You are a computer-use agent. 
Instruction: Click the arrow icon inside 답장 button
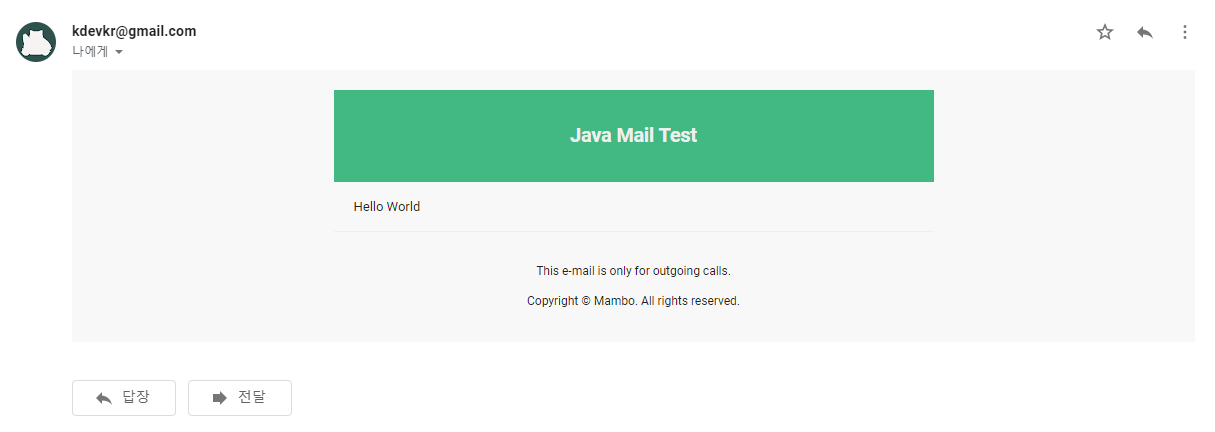coord(103,398)
